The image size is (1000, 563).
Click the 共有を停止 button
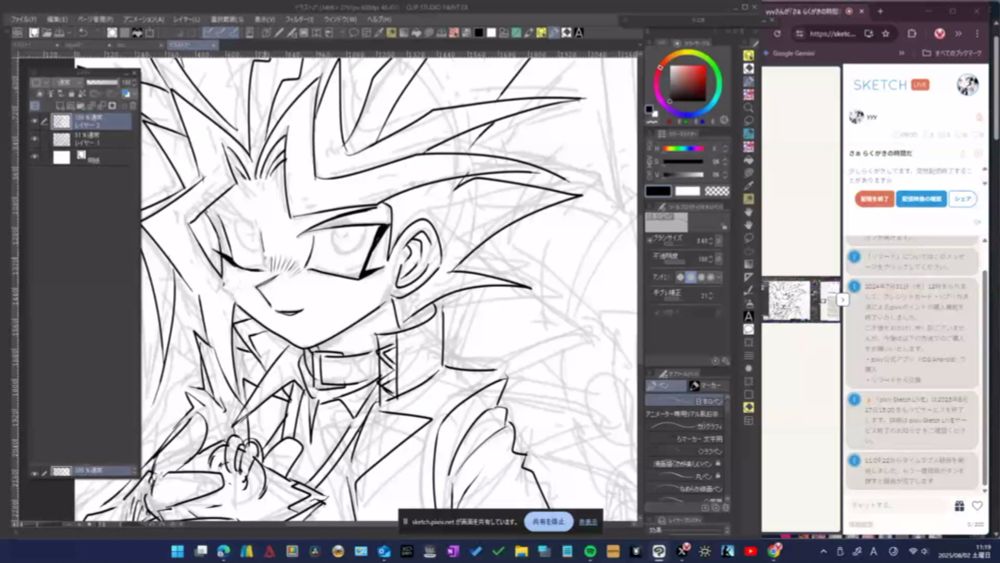click(x=548, y=522)
